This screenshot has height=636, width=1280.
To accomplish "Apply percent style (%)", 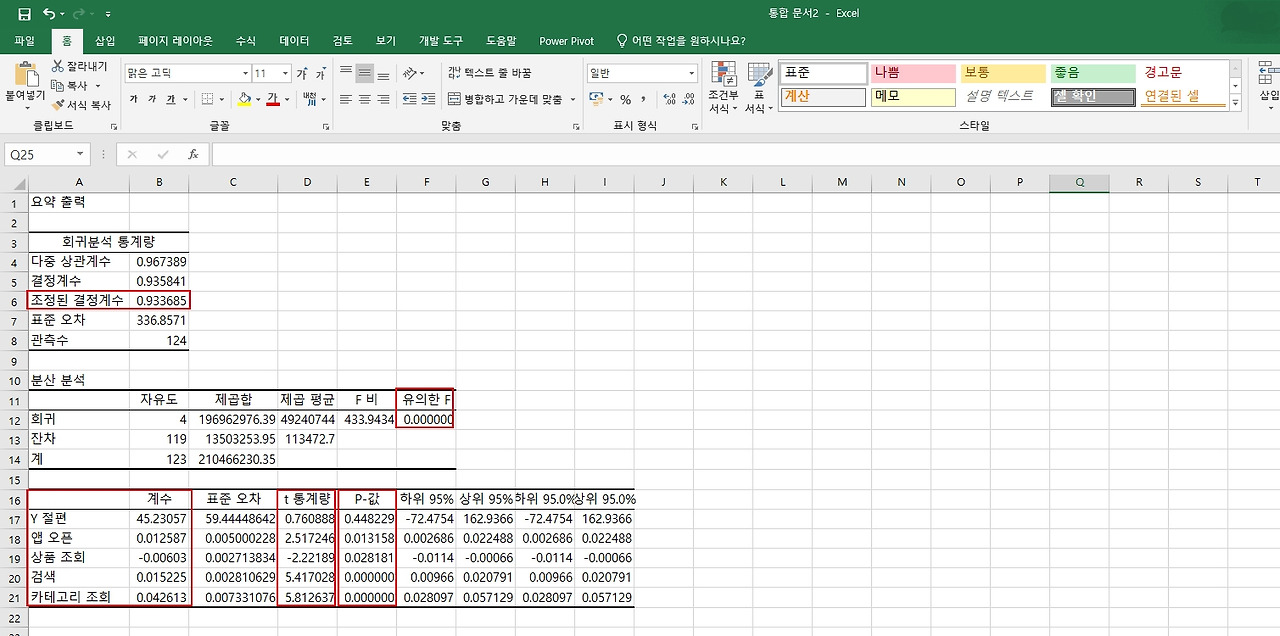I will click(x=626, y=99).
